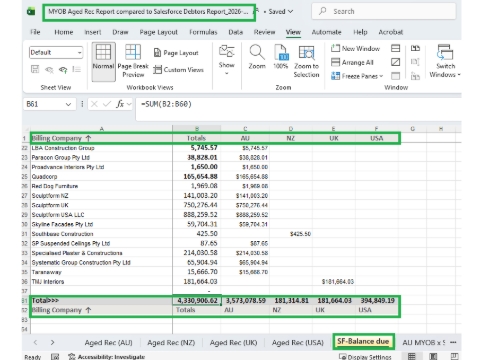Expand the Name Box dropdown arrow

[x=68, y=104]
